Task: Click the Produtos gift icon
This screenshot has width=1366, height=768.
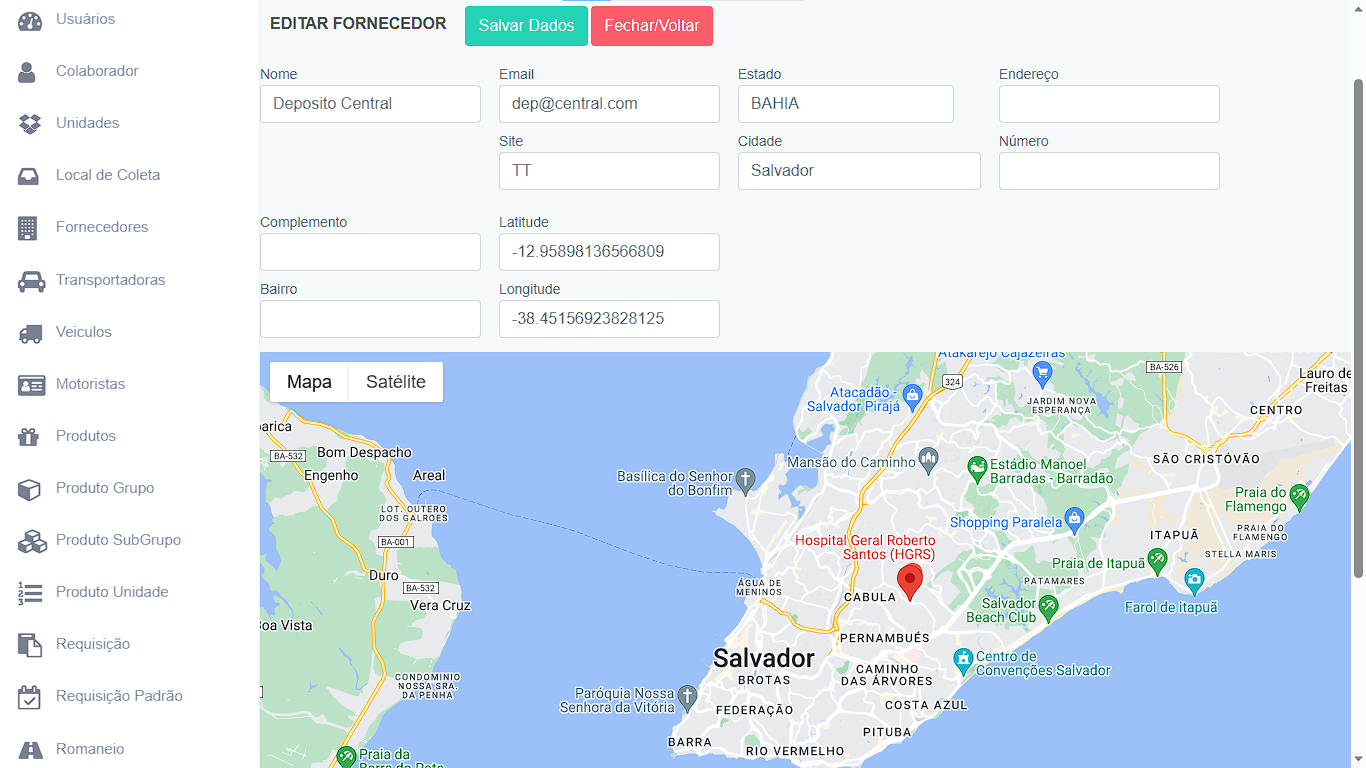Action: click(x=29, y=437)
